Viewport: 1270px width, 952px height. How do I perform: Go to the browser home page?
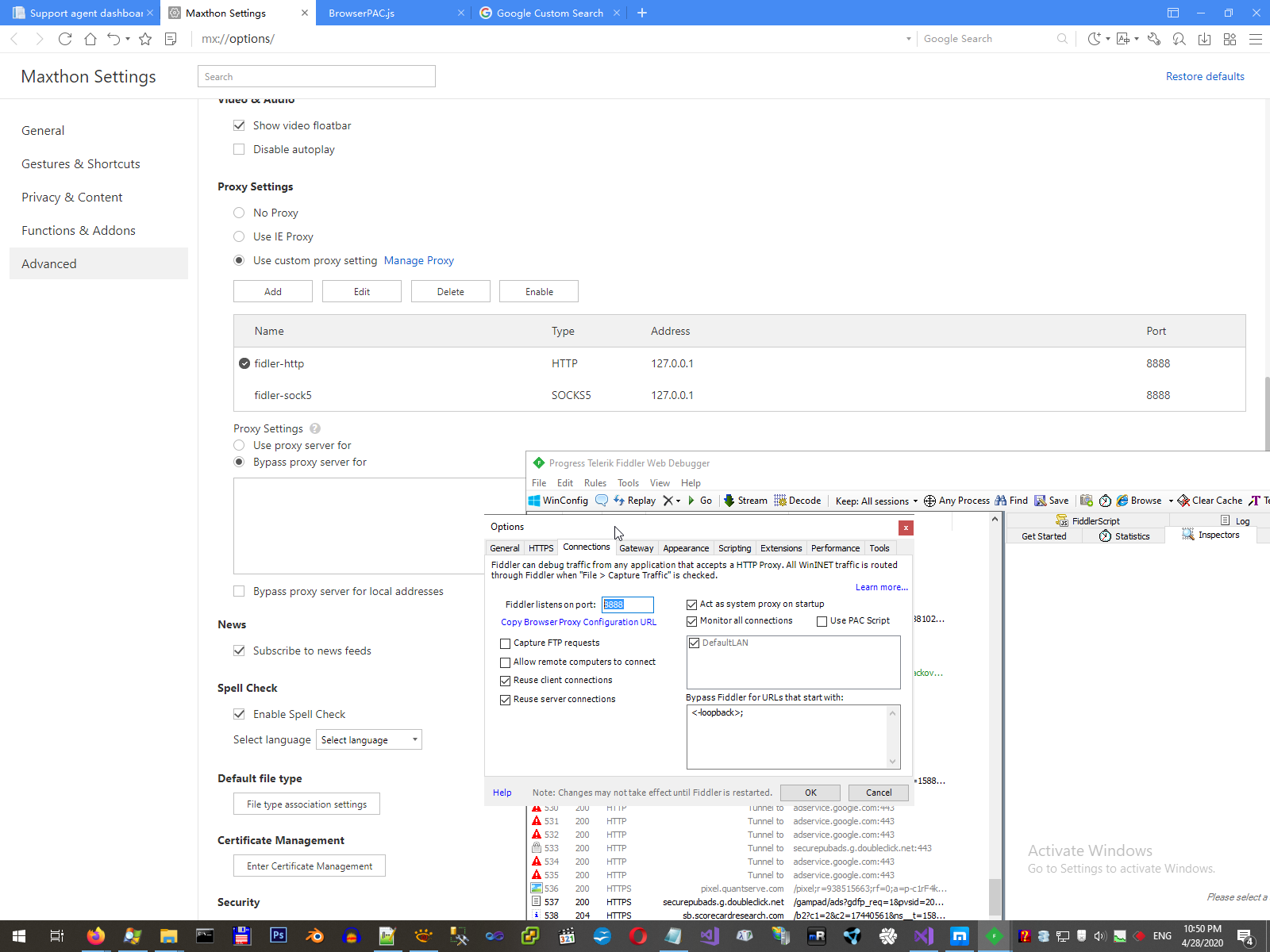point(90,39)
